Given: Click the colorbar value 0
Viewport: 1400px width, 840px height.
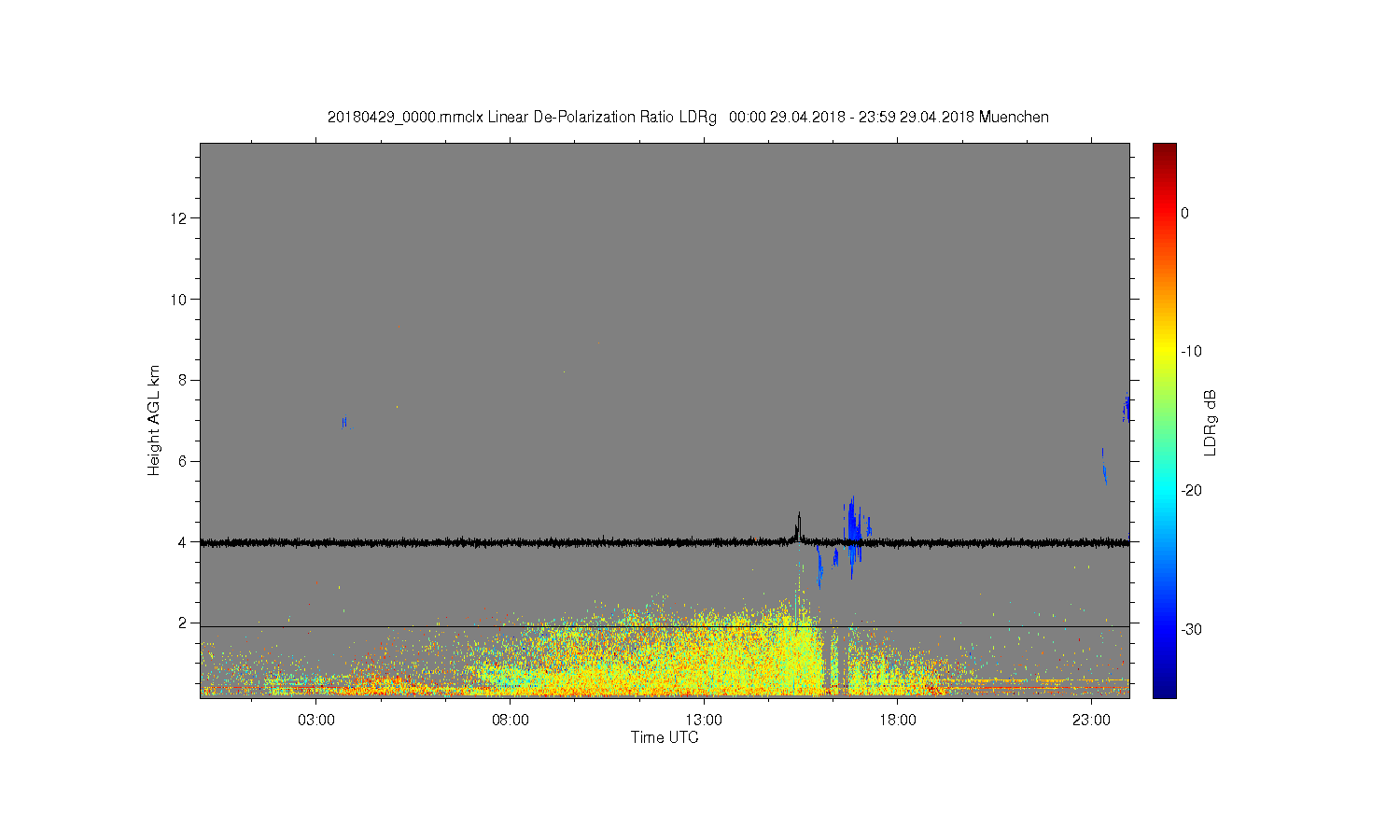Looking at the screenshot, I should pyautogui.click(x=1184, y=213).
